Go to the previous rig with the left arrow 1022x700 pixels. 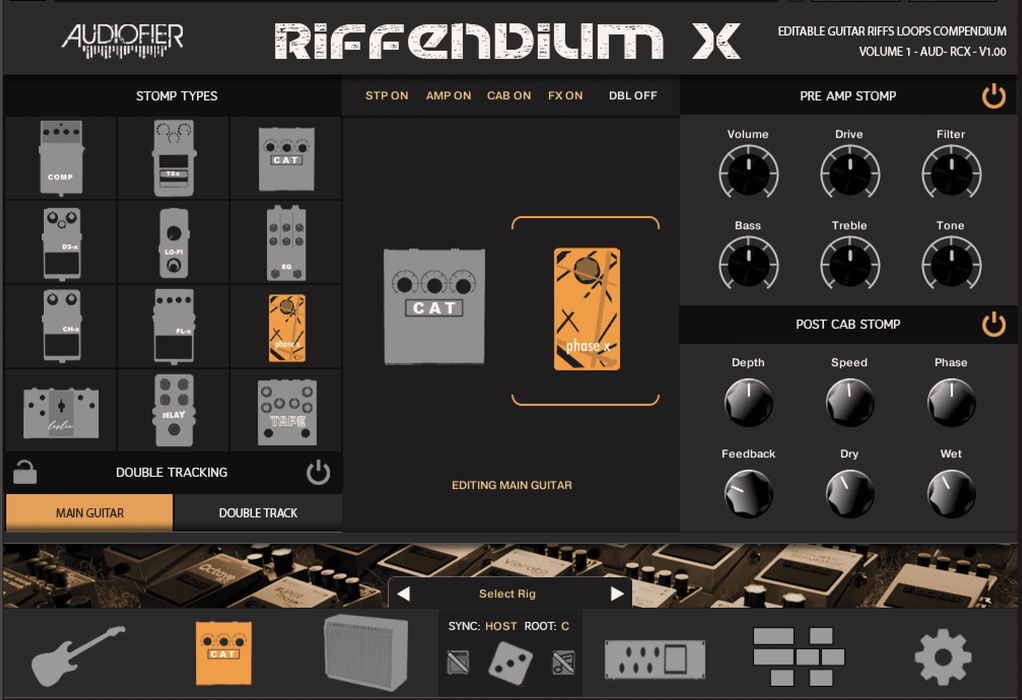pyautogui.click(x=404, y=594)
